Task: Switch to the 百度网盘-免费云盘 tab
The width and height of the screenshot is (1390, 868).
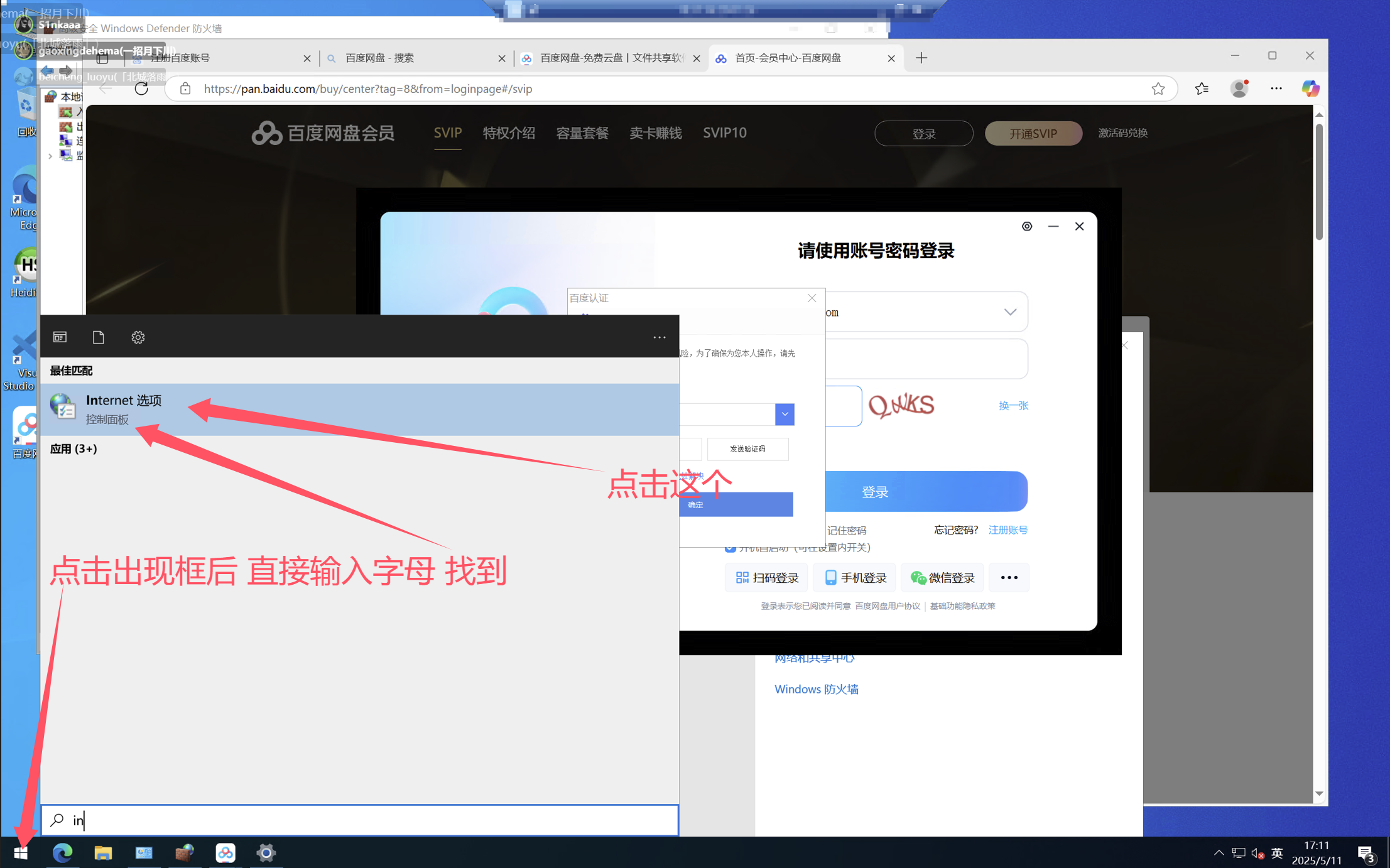Action: (609, 58)
